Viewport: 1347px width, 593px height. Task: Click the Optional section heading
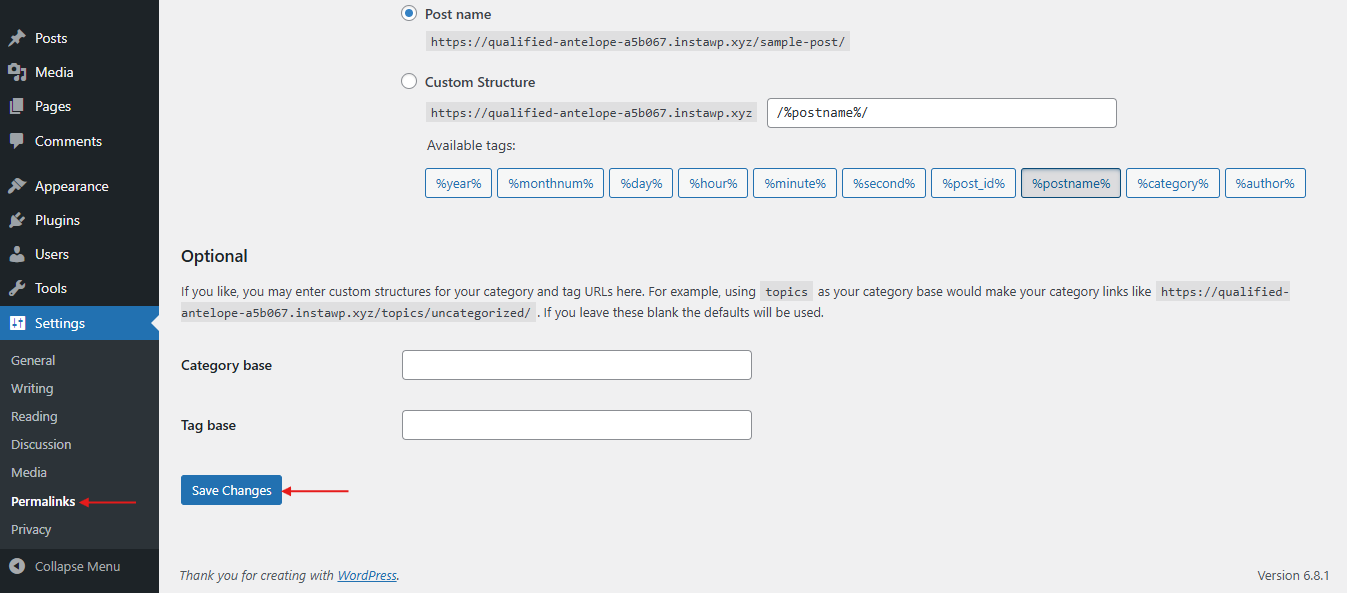click(x=214, y=256)
